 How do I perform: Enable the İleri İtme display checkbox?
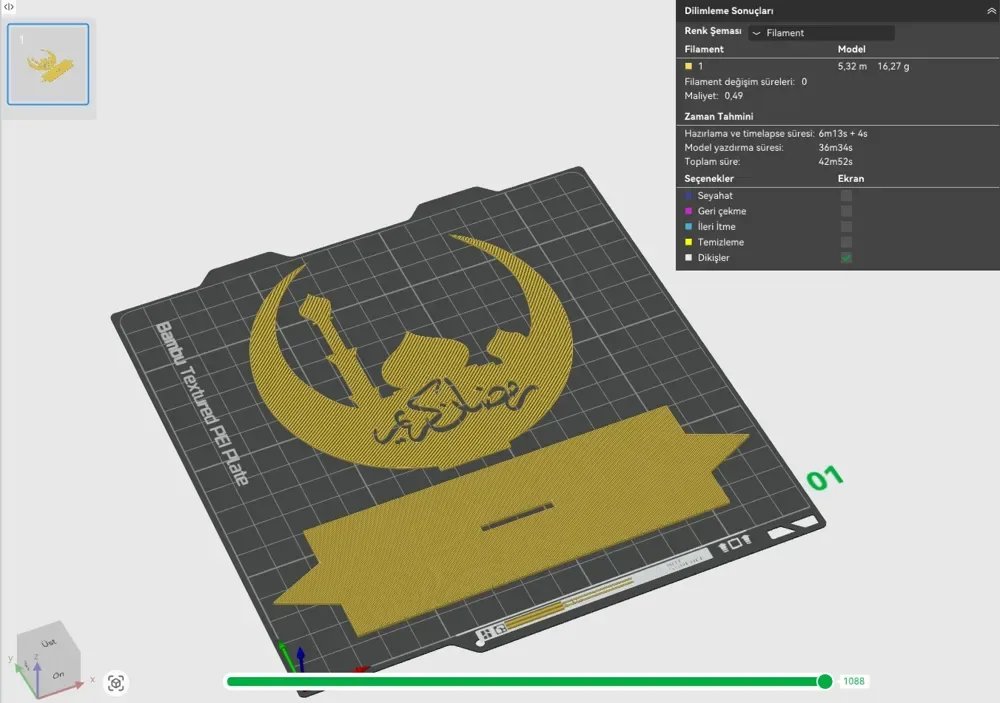tap(846, 226)
